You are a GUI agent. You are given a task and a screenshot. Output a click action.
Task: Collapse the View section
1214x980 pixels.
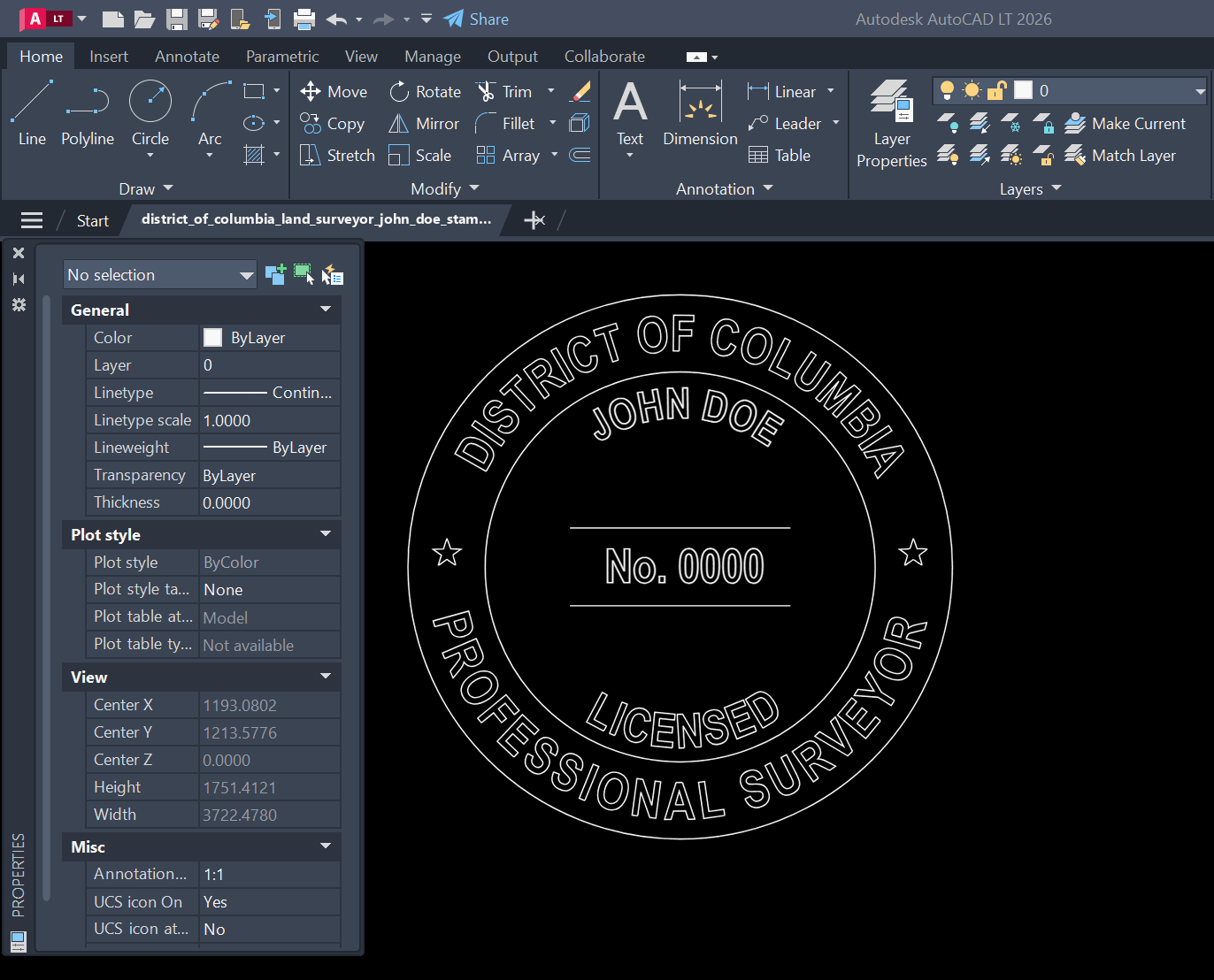[326, 677]
